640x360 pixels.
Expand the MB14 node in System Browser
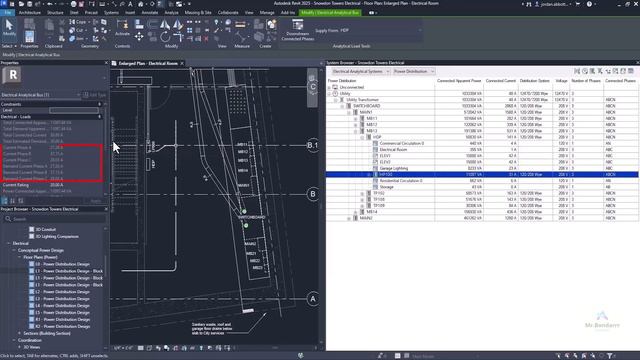tap(356, 212)
